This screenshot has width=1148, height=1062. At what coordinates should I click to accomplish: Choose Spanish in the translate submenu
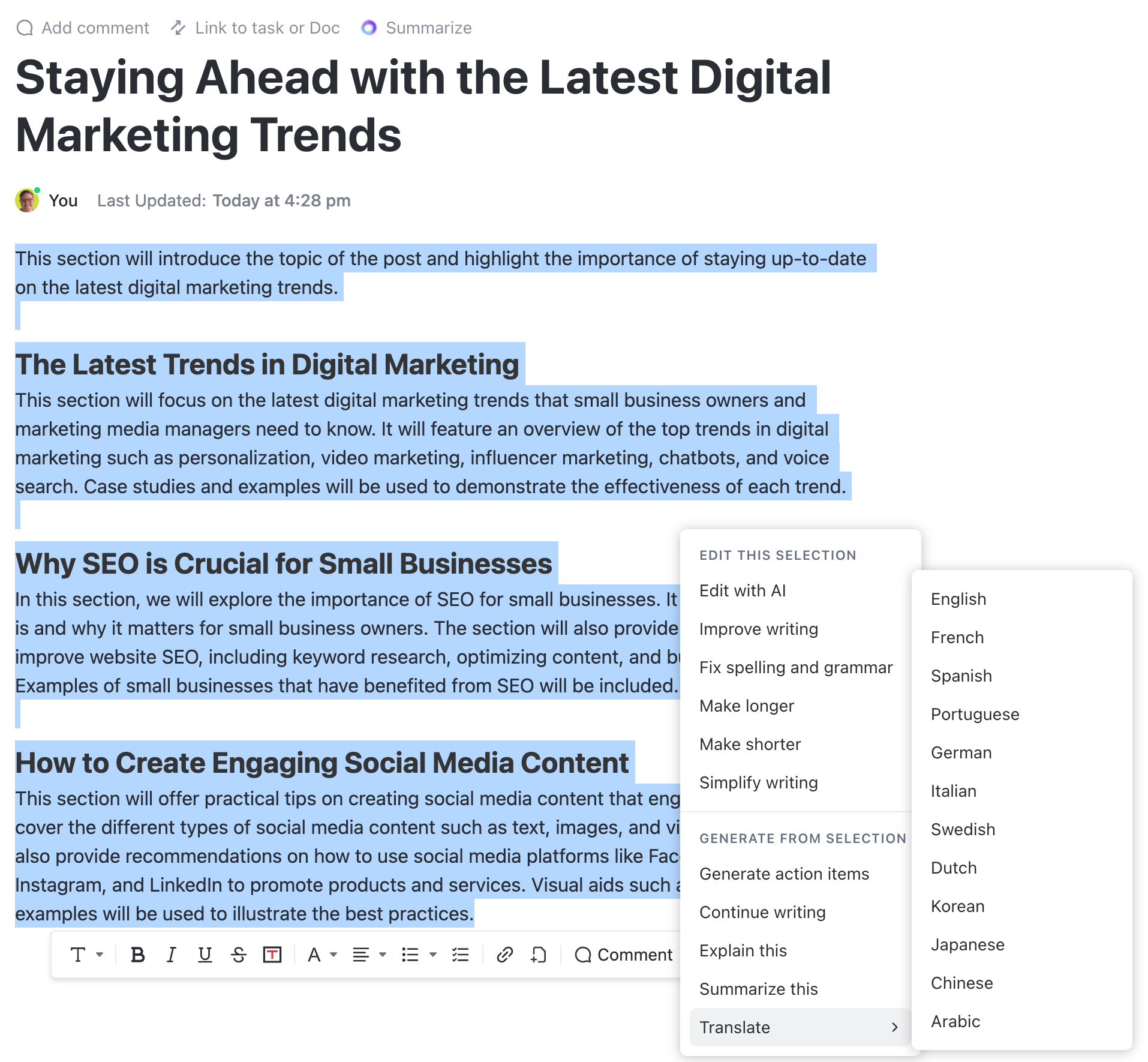coord(961,676)
